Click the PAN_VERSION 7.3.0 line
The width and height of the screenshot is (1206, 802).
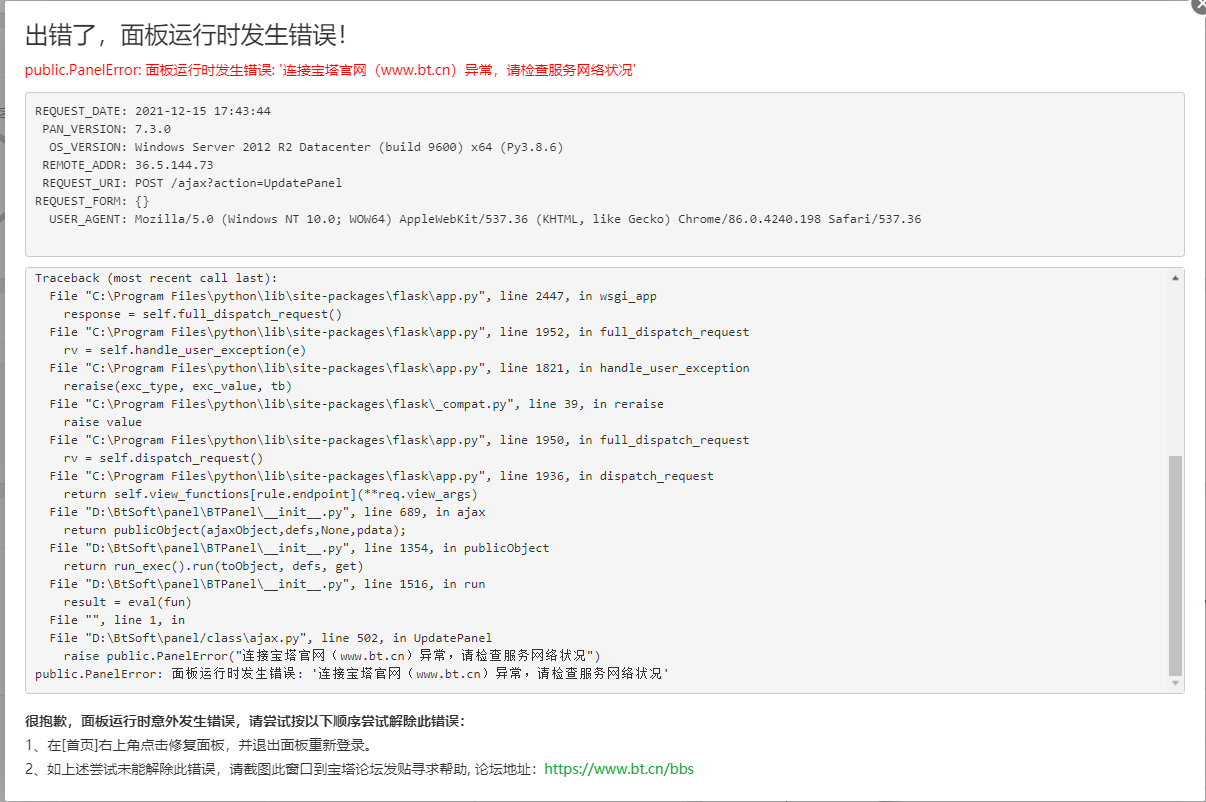tap(106, 129)
